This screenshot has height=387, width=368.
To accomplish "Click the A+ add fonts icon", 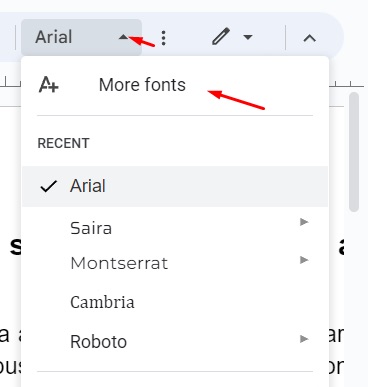I will 49,85.
